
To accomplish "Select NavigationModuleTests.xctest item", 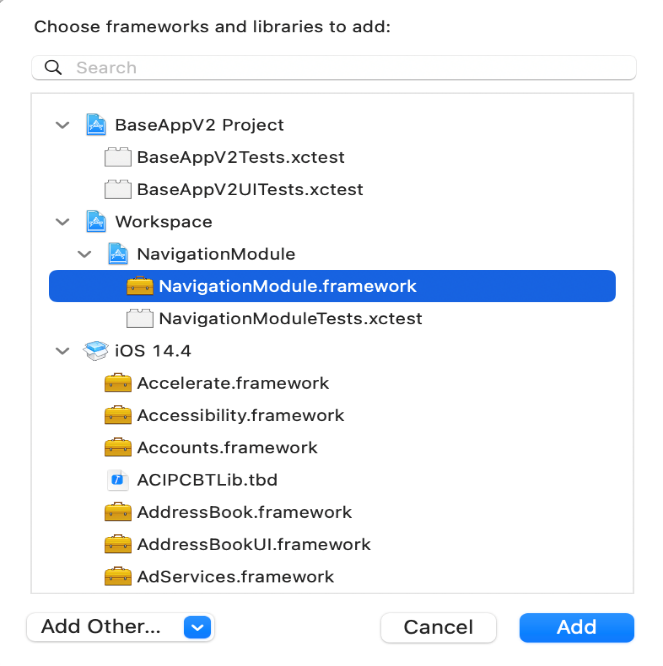I will 290,319.
